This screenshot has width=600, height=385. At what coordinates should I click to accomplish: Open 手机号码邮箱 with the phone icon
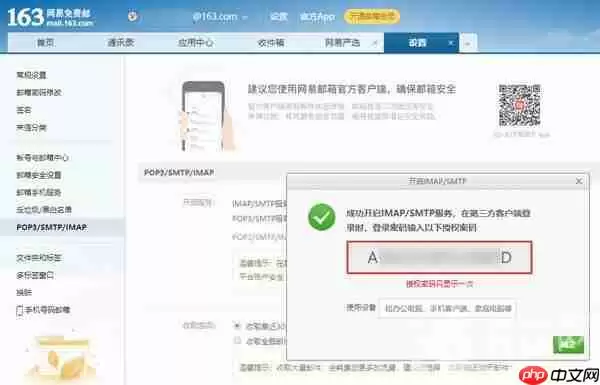(x=43, y=310)
